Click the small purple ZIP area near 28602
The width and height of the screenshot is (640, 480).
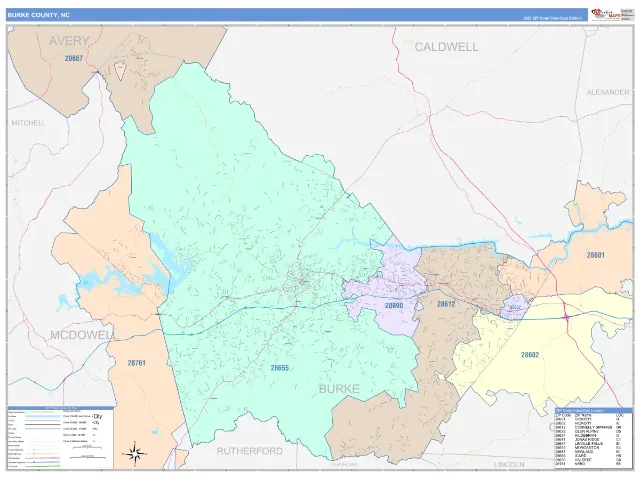coord(515,307)
